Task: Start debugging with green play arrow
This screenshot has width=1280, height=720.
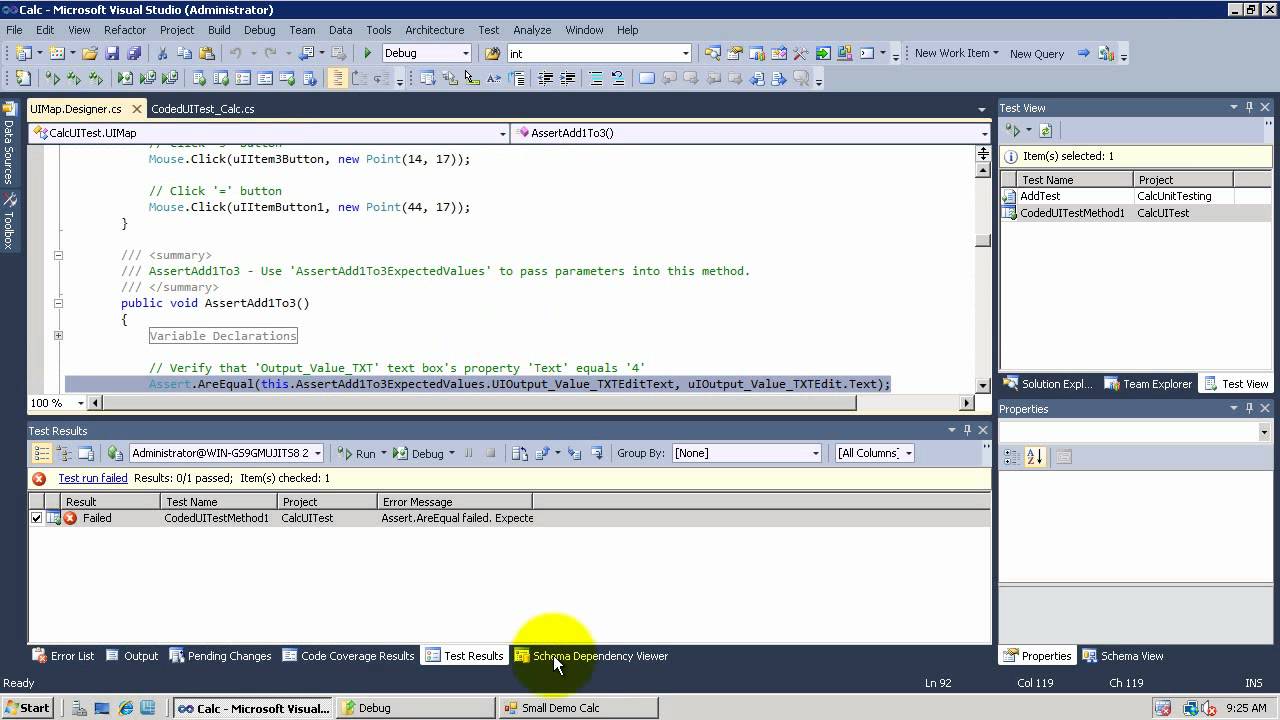Action: click(367, 53)
